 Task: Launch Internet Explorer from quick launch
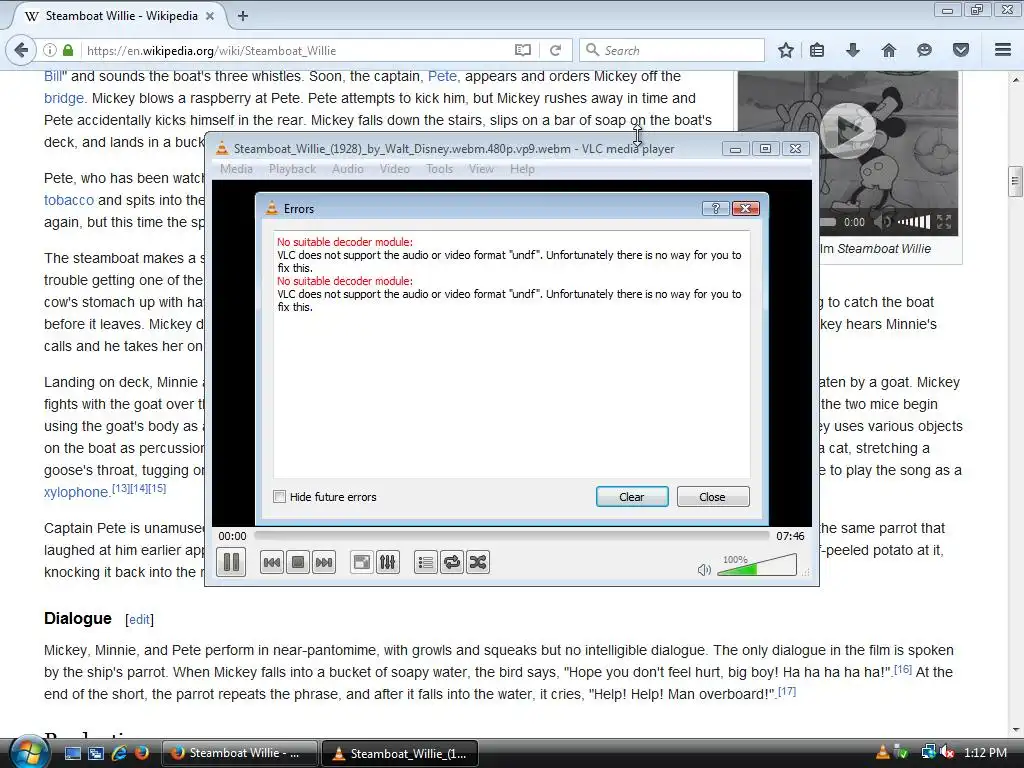click(119, 753)
